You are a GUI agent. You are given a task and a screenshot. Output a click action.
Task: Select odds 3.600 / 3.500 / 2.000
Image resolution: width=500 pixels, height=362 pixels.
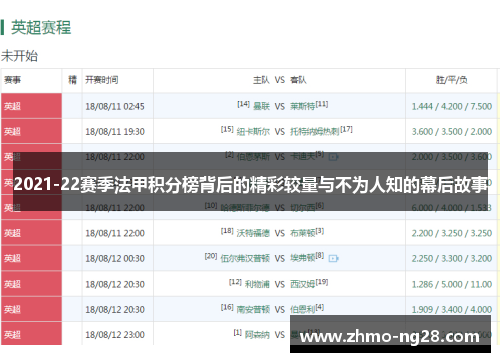(452, 132)
